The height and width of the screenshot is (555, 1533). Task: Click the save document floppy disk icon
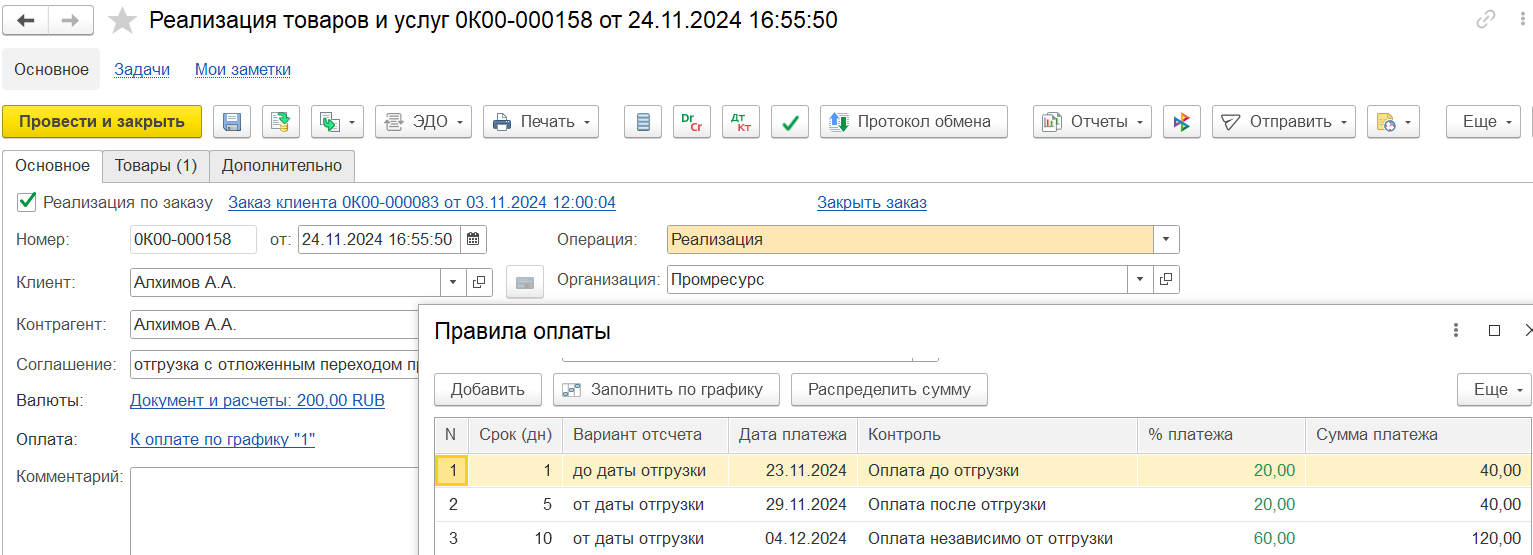232,122
